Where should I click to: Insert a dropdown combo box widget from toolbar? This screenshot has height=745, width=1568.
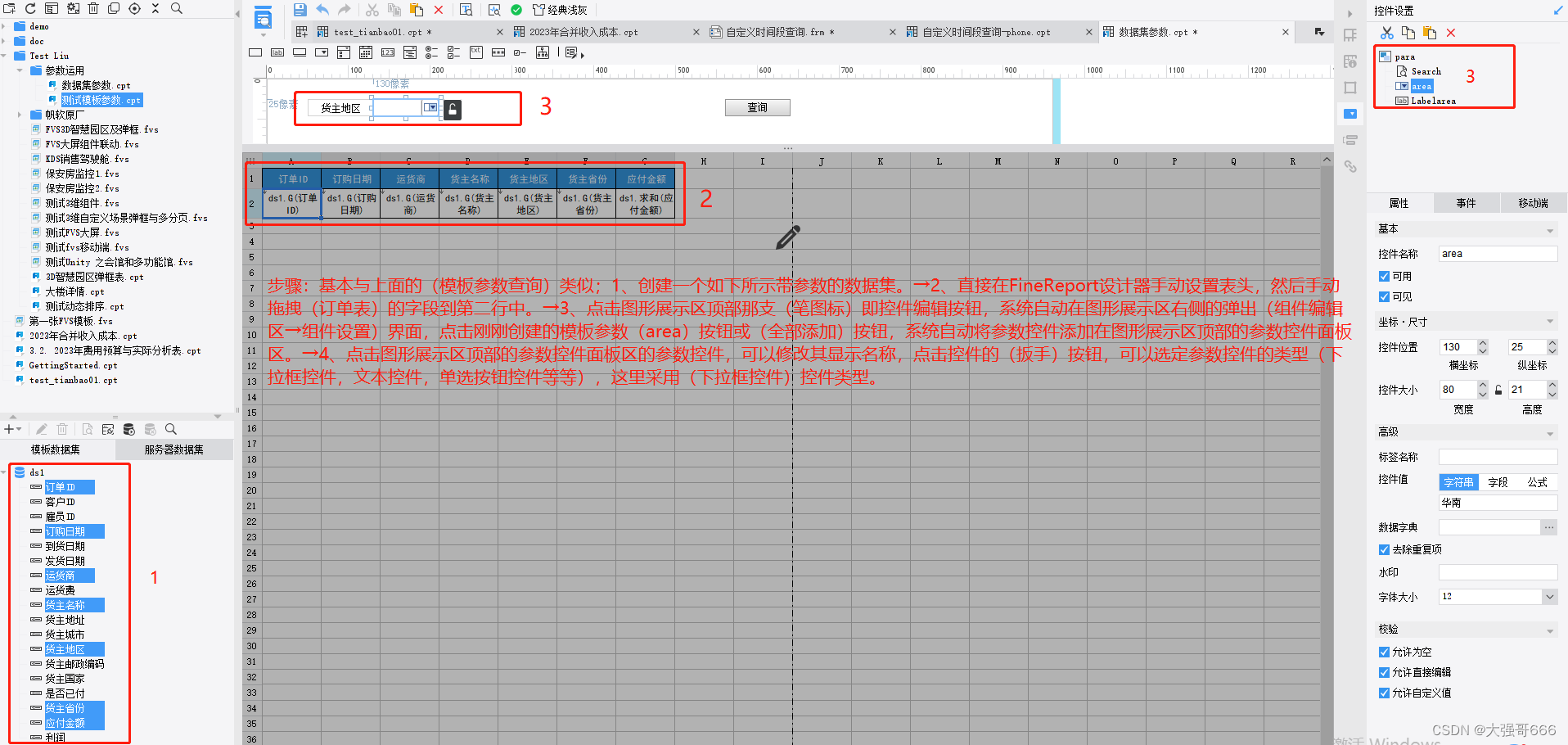click(x=322, y=52)
